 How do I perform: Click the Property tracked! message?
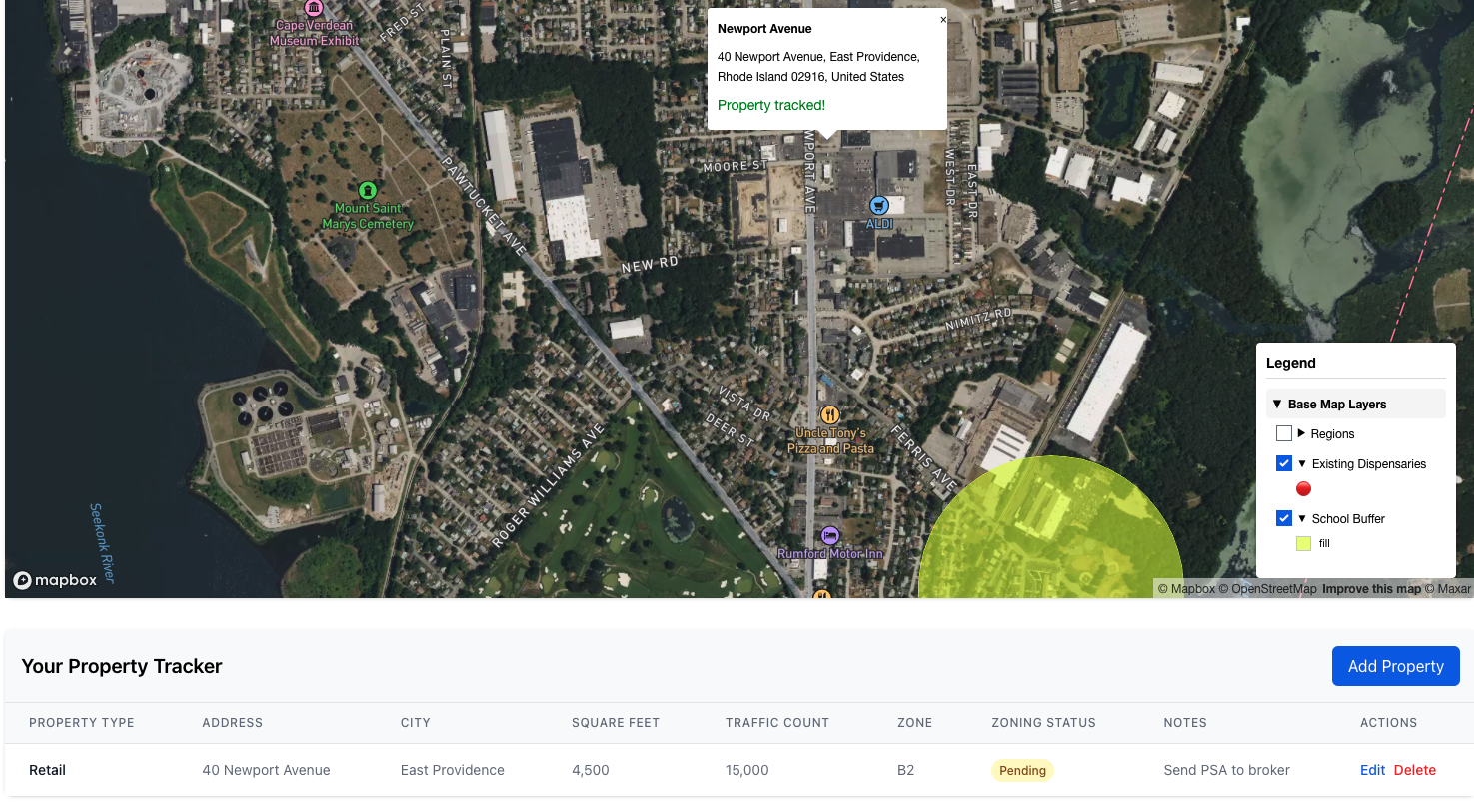[771, 105]
